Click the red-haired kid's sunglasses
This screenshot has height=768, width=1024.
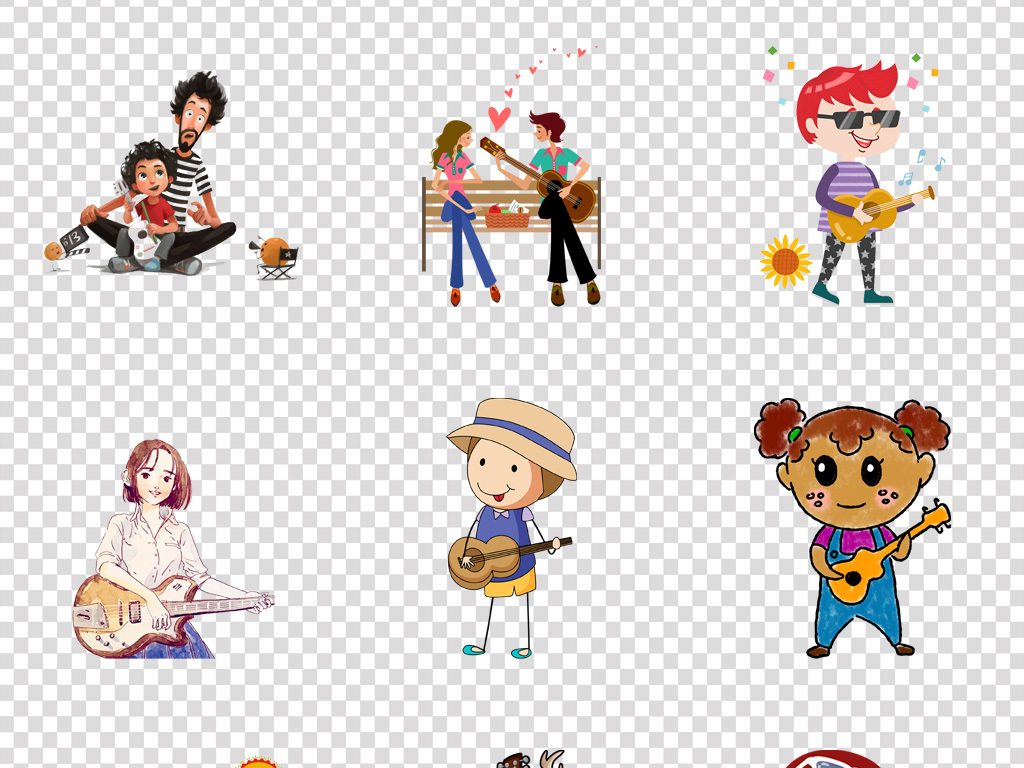858,119
